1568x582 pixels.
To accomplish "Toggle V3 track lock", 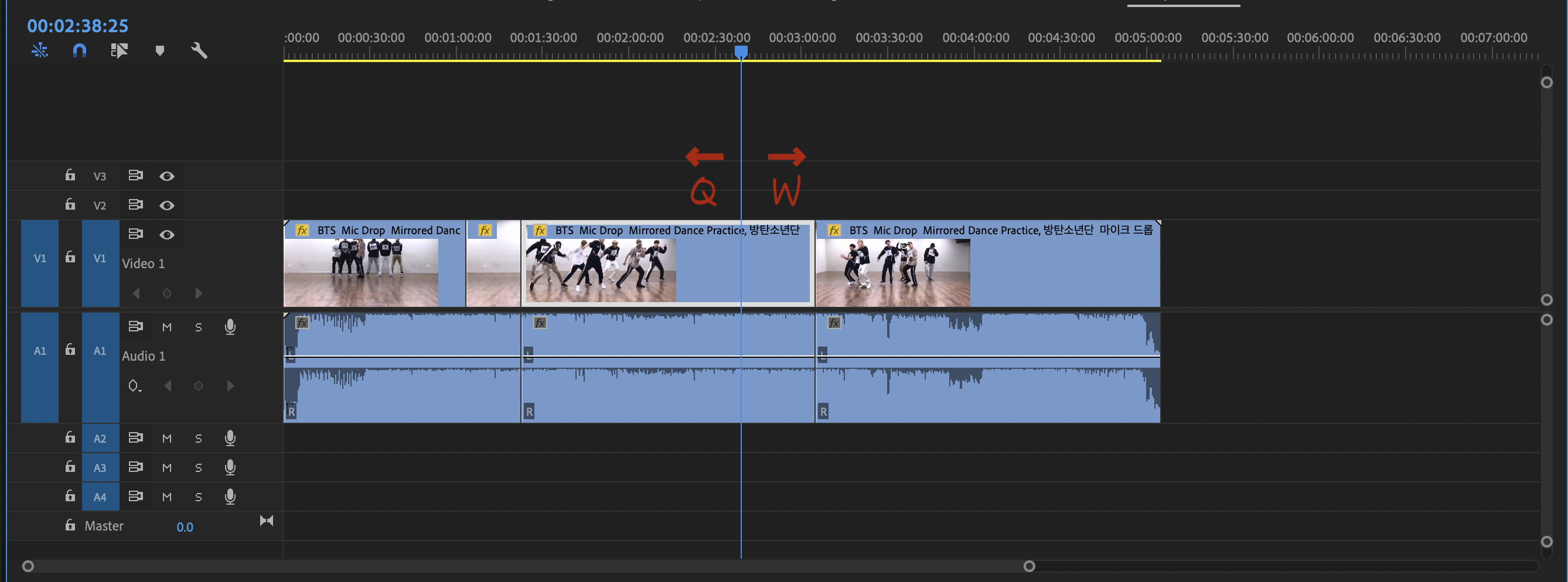I will tap(70, 175).
